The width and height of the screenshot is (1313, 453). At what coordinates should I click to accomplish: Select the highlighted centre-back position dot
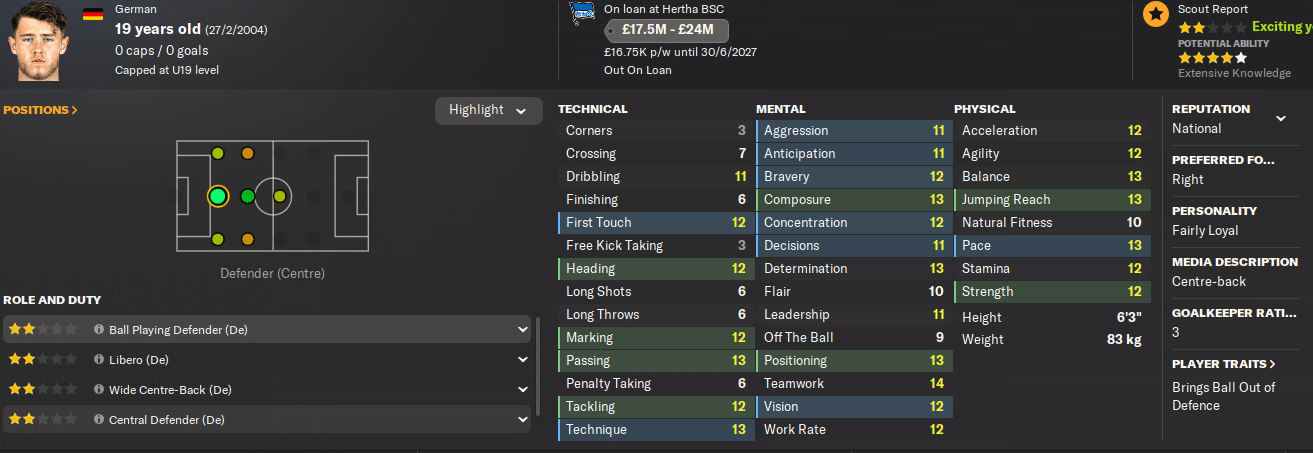(218, 196)
